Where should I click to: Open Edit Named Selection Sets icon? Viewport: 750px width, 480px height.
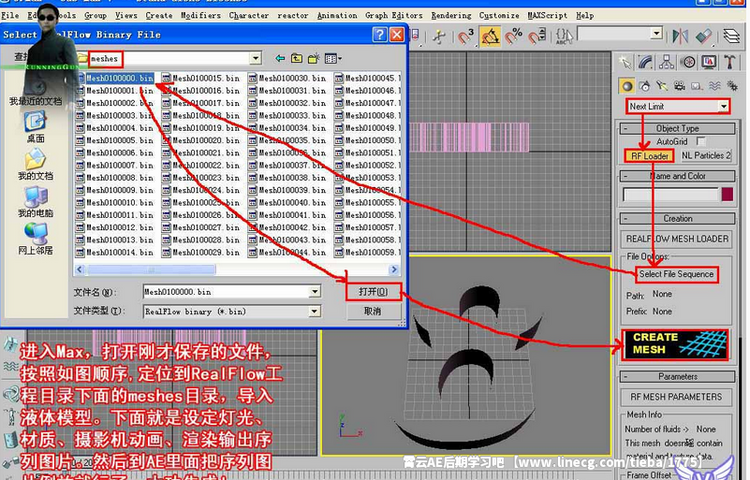click(x=564, y=36)
